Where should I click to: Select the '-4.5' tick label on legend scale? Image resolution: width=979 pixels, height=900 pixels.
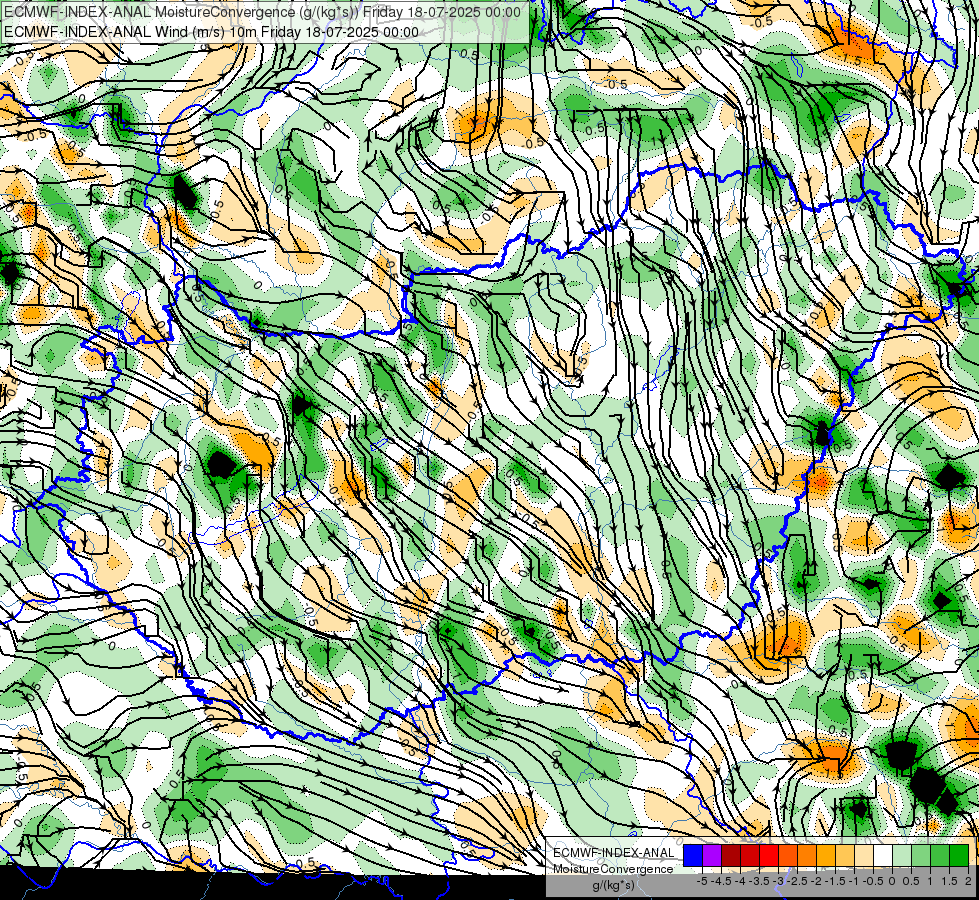723,881
